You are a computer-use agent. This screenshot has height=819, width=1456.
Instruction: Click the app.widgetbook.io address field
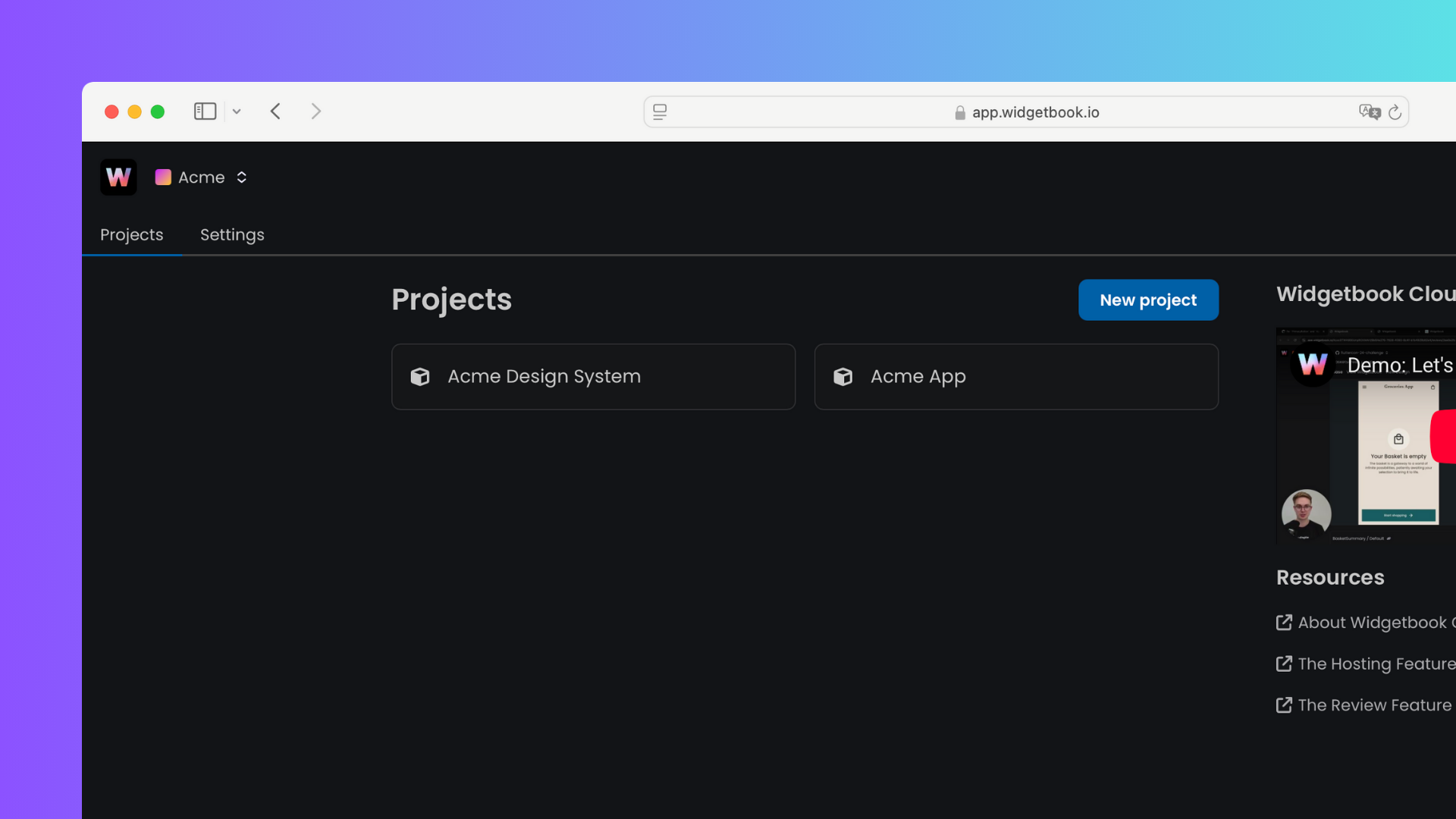tap(1034, 112)
